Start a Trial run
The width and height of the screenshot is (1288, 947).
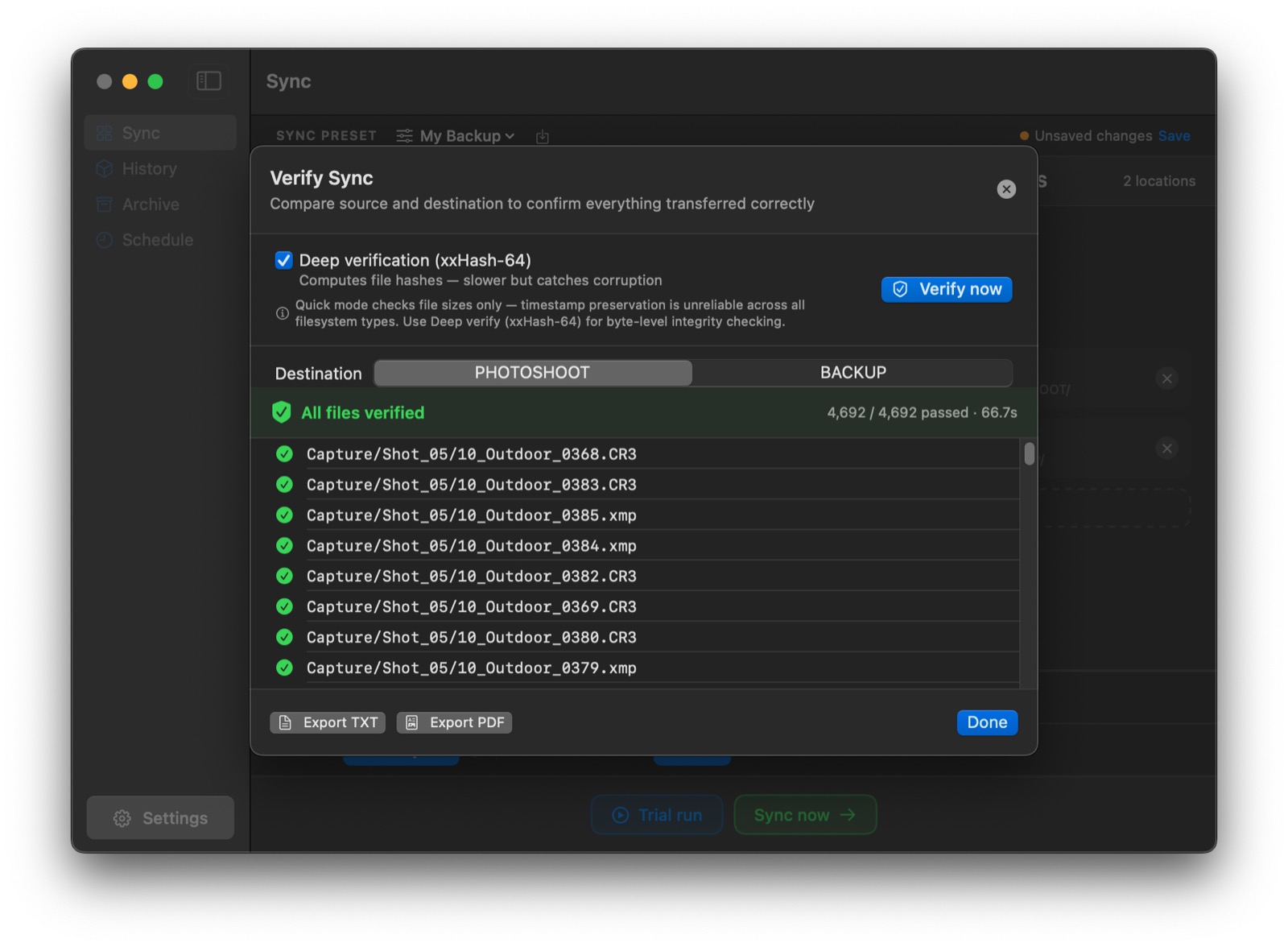tap(657, 815)
